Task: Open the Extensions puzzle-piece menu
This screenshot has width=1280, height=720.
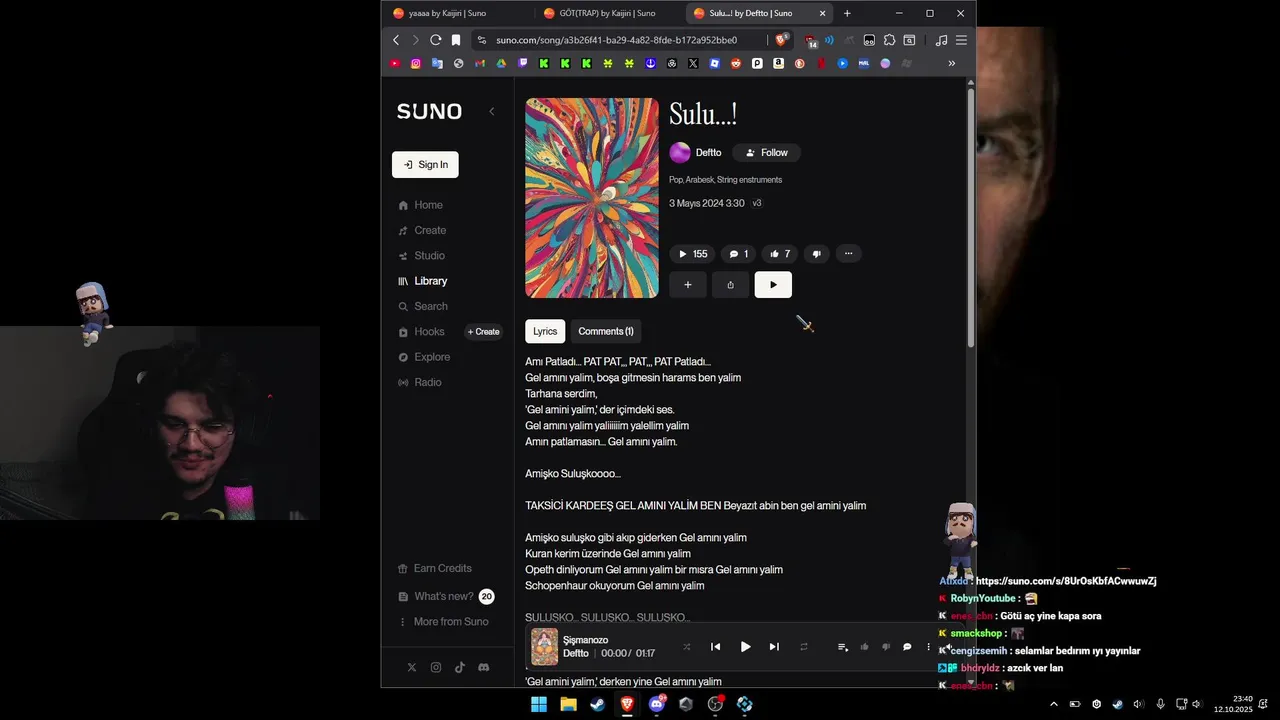Action: 889,40
